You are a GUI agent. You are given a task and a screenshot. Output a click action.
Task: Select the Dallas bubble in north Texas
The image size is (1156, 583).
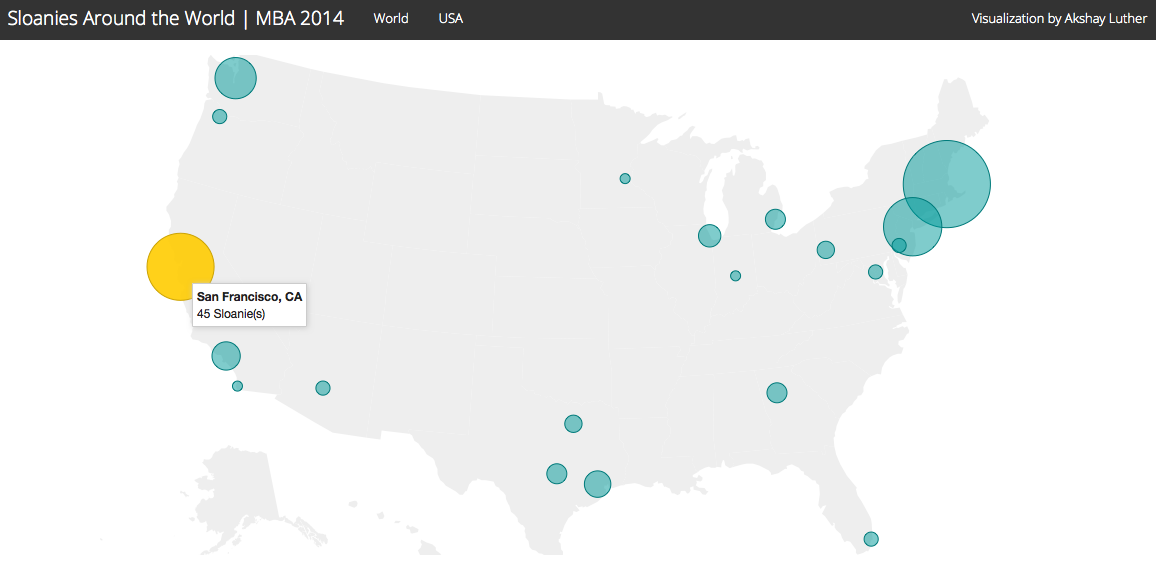pyautogui.click(x=573, y=424)
